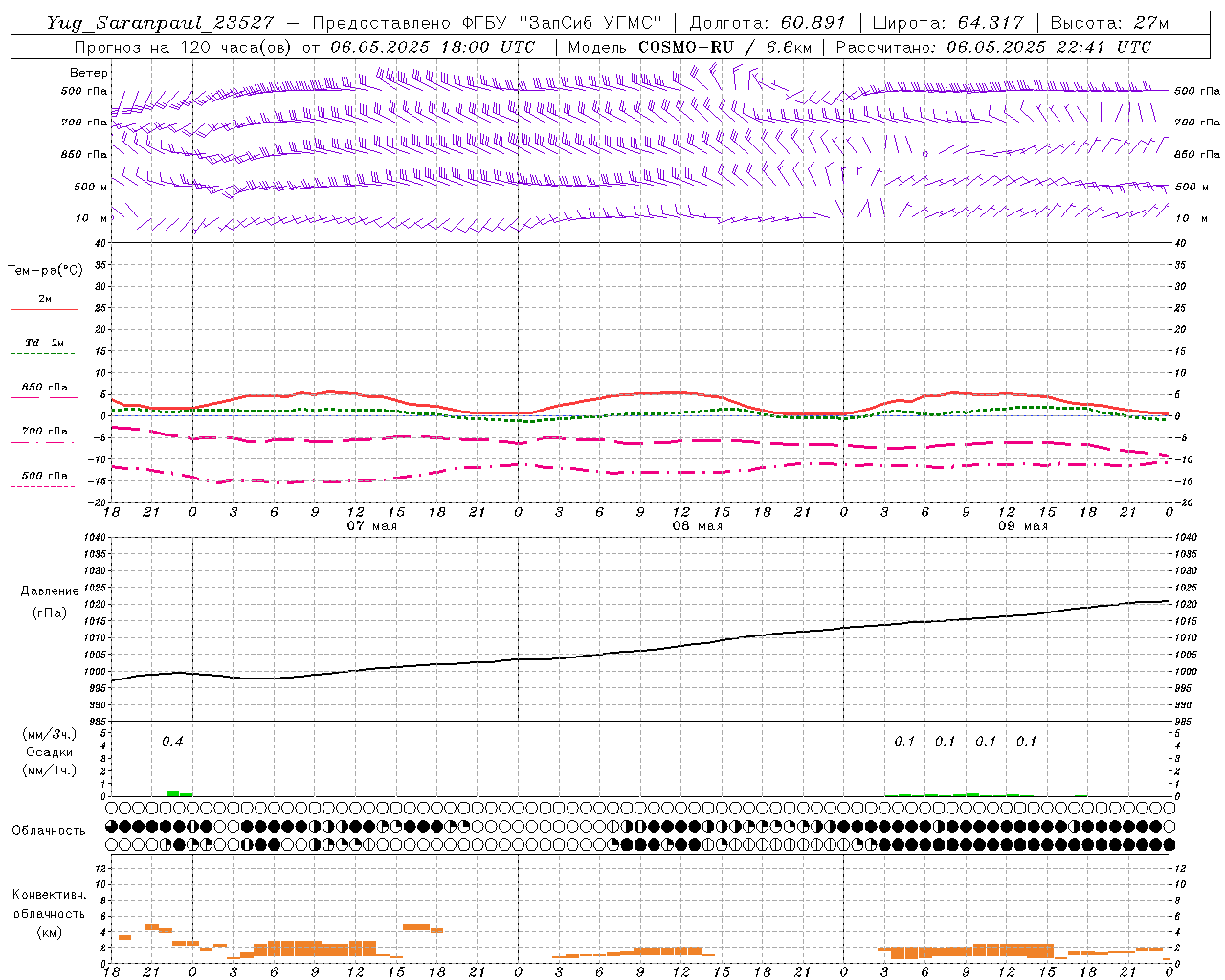Click the 500 гПа temperature legend entry
The width and height of the screenshot is (1225, 980).
pos(45,476)
